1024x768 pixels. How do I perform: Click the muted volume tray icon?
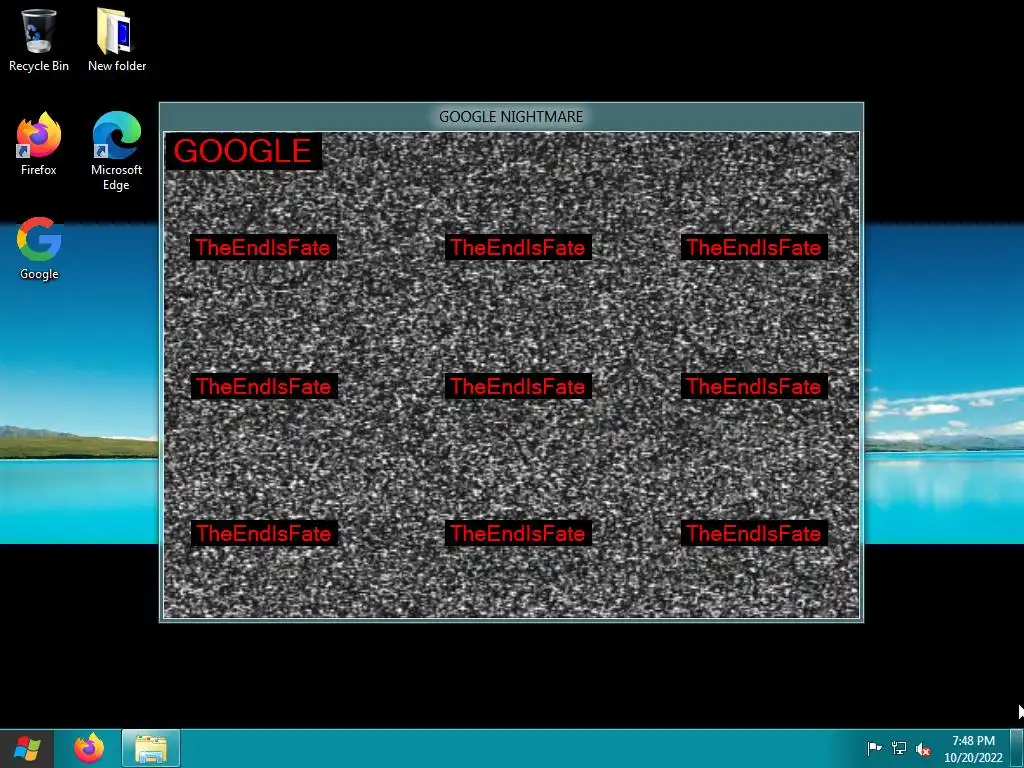tap(923, 749)
